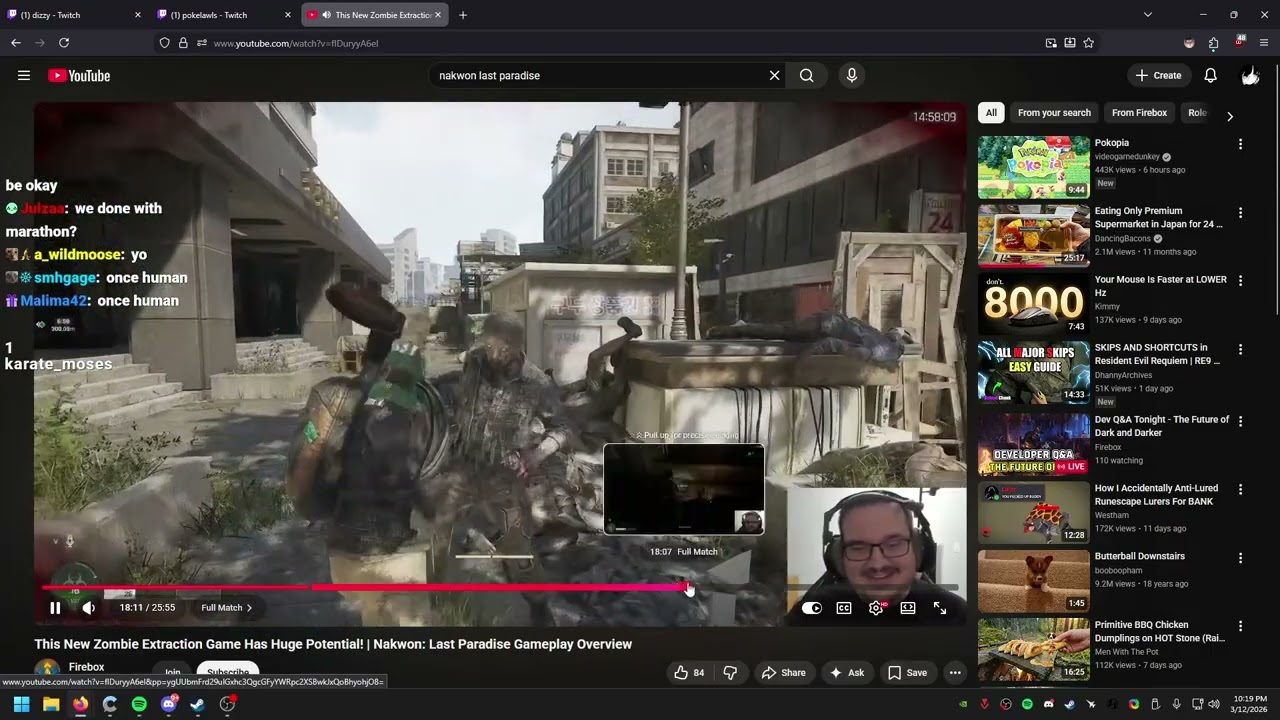Viewport: 1280px width, 720px height.
Task: Open Steam from taskbar
Action: 198,704
